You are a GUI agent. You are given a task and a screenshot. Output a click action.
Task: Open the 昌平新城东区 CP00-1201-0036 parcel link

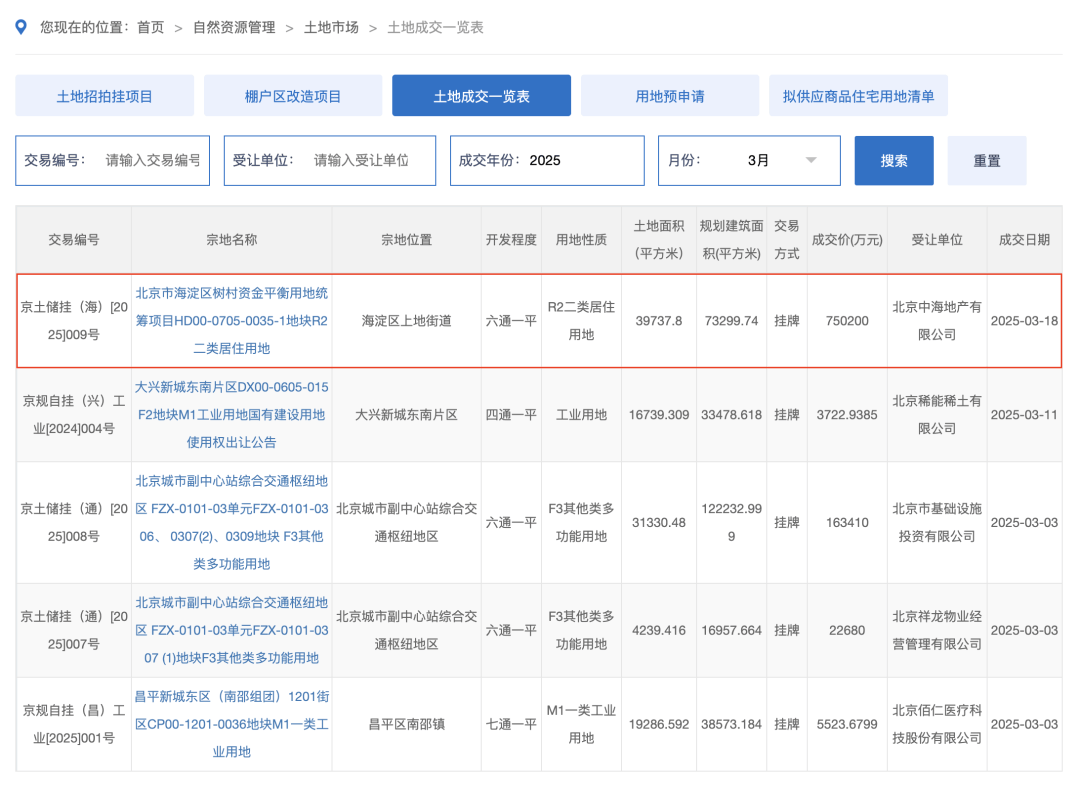coord(231,724)
